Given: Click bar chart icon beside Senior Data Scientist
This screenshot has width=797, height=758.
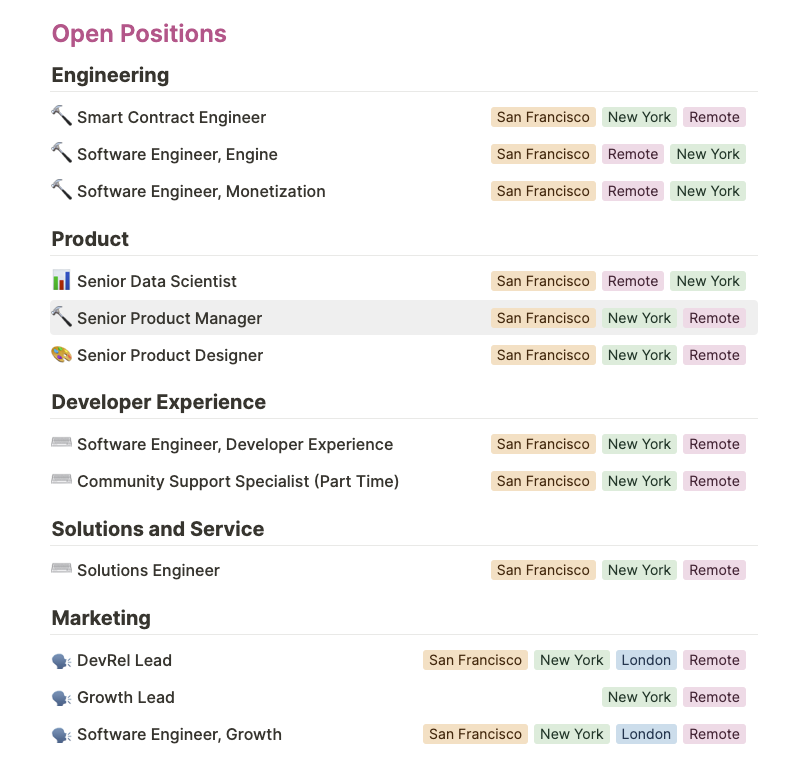Looking at the screenshot, I should [62, 280].
